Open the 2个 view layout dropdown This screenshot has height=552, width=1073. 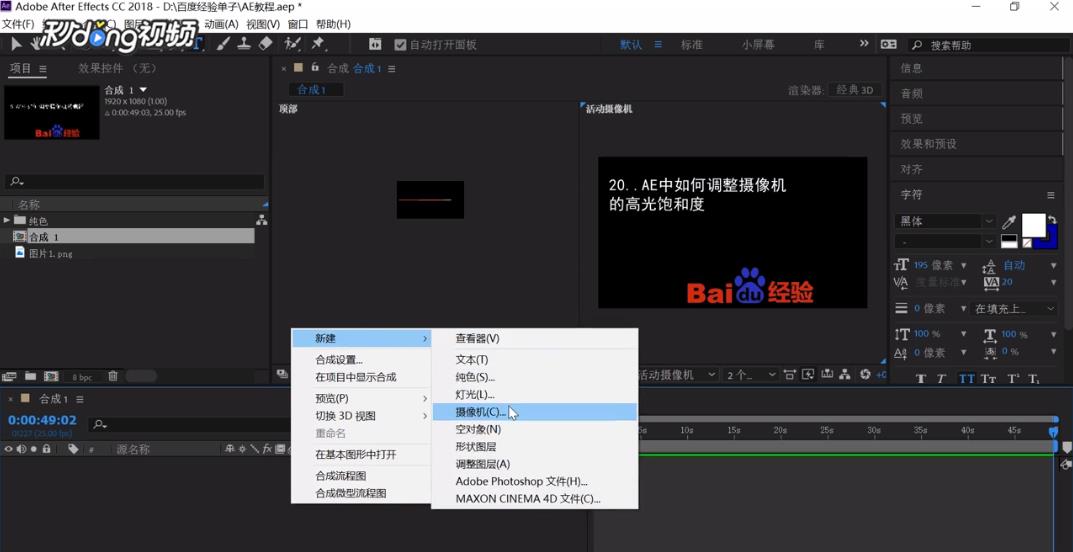coord(751,375)
